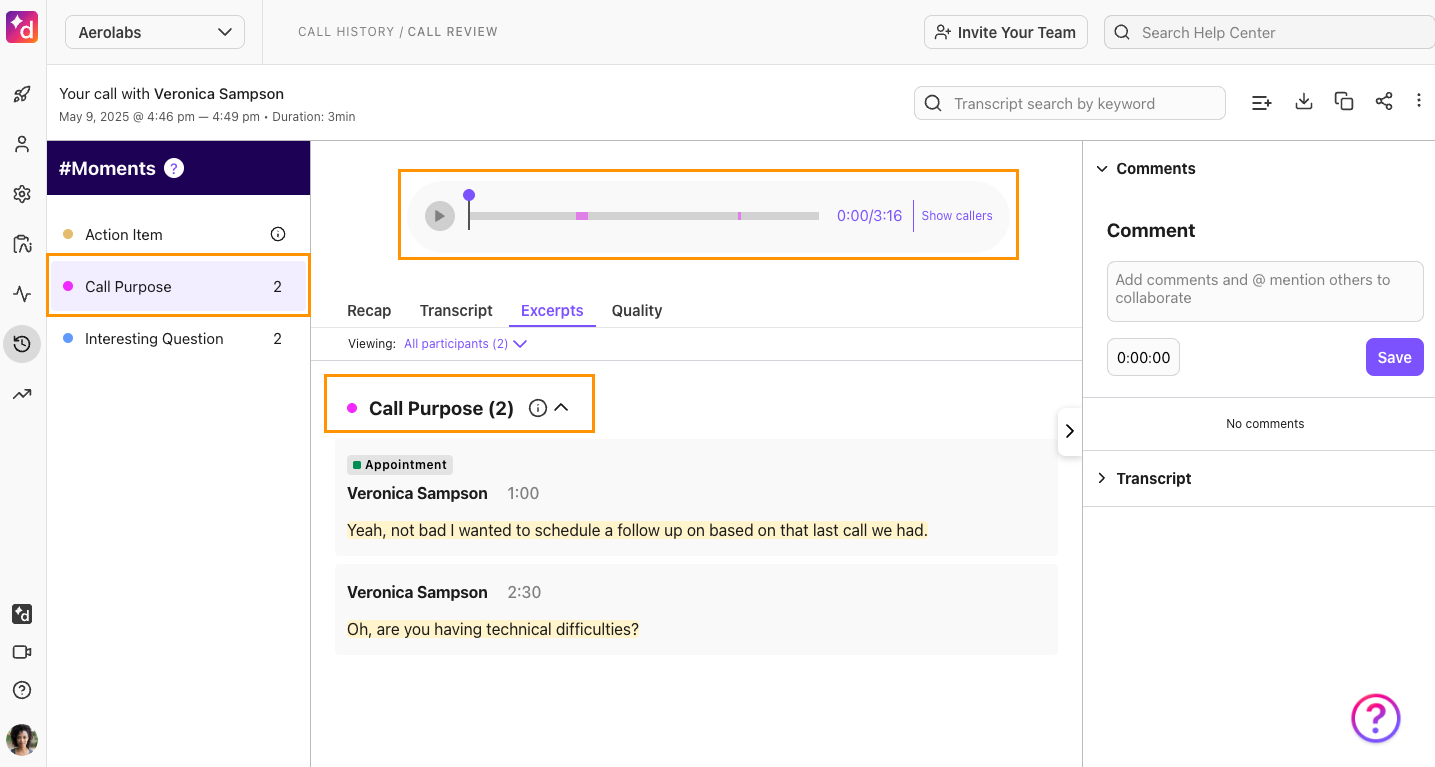Image resolution: width=1435 pixels, height=767 pixels.
Task: Open the playlists clipboard sidebar icon
Action: coord(22,244)
